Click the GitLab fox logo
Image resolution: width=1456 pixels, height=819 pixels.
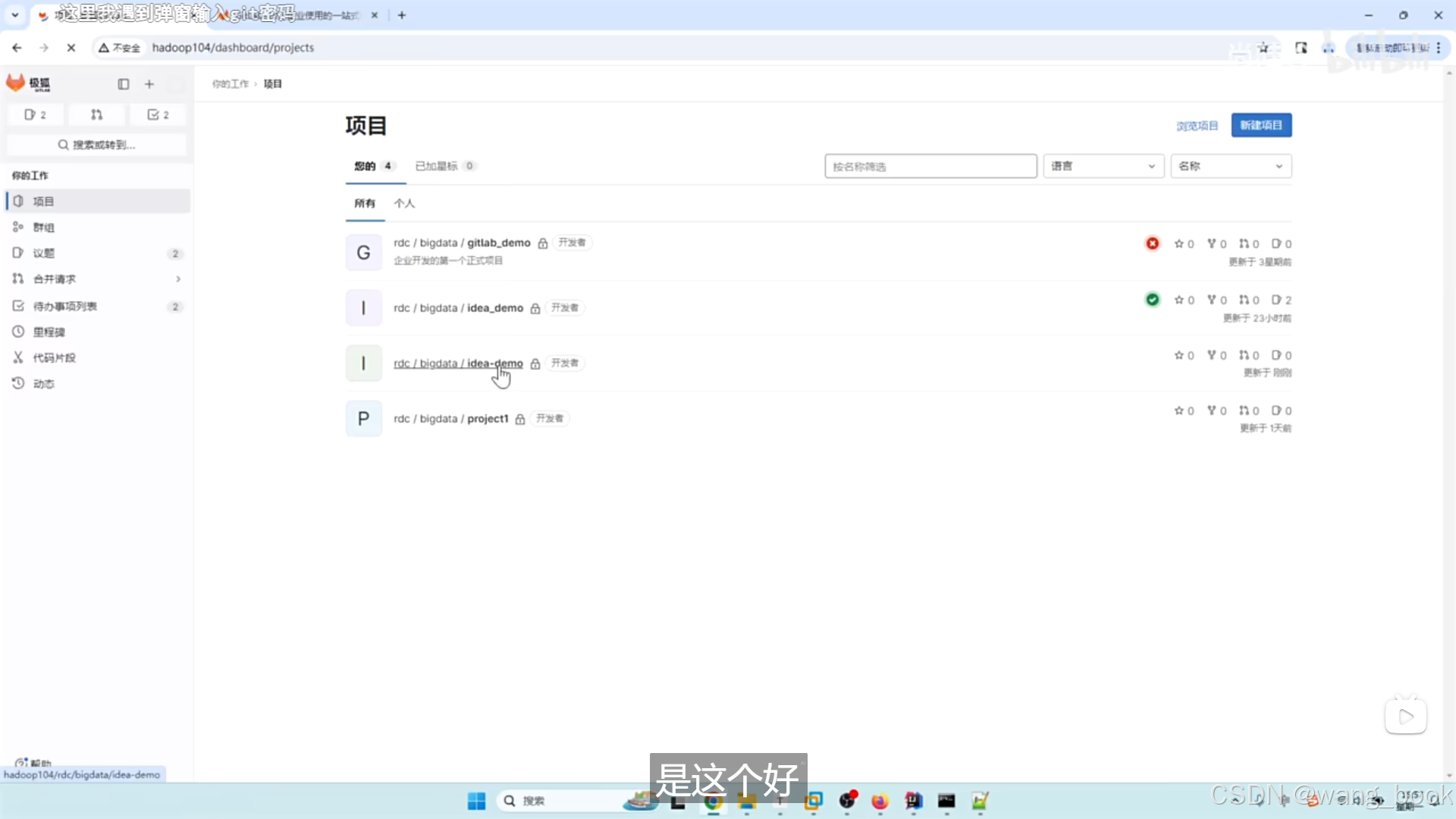point(16,83)
